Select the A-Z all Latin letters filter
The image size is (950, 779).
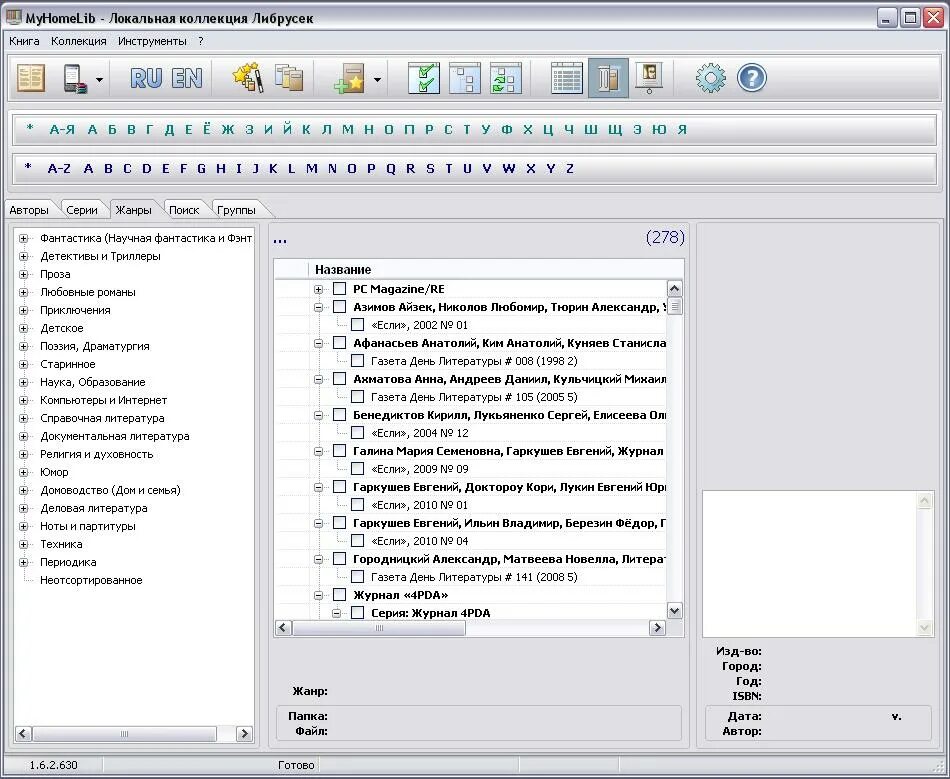[x=59, y=168]
